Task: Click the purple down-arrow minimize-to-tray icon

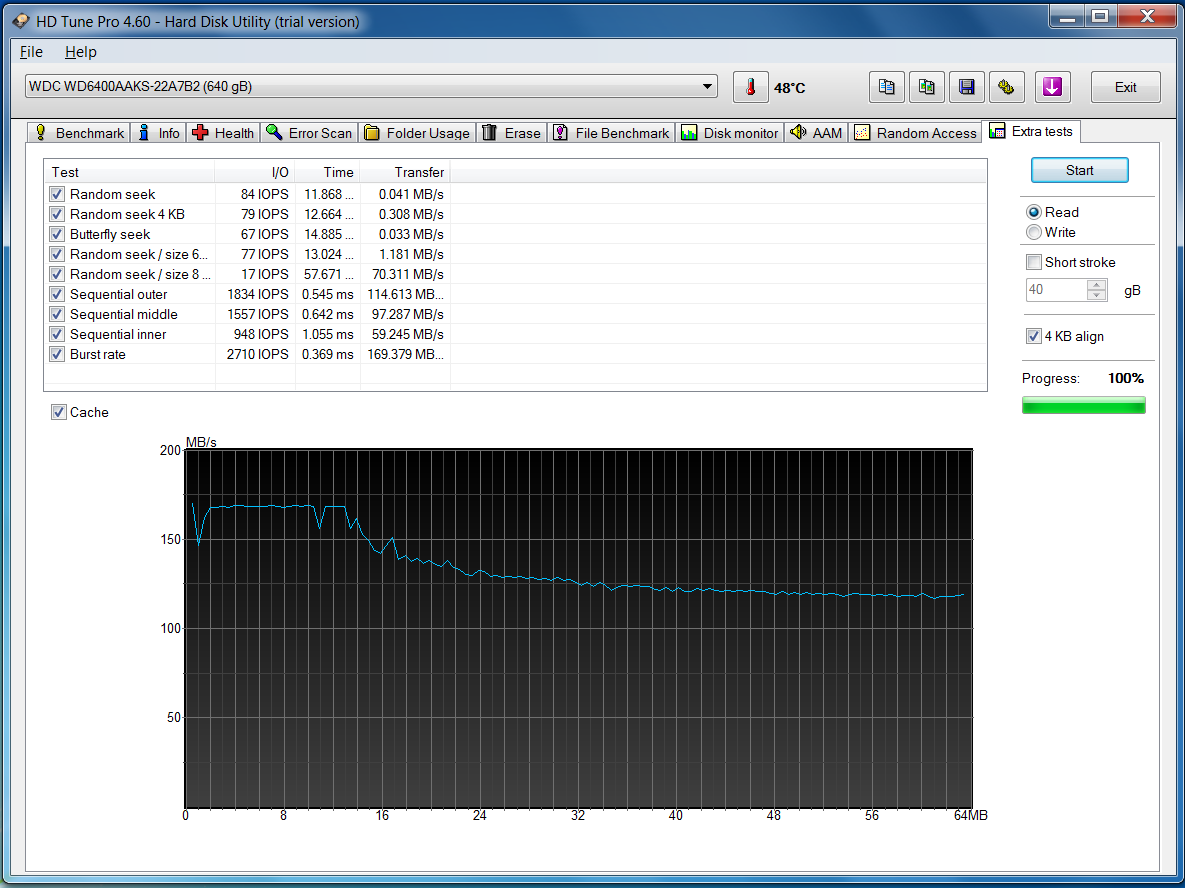Action: tap(1051, 87)
